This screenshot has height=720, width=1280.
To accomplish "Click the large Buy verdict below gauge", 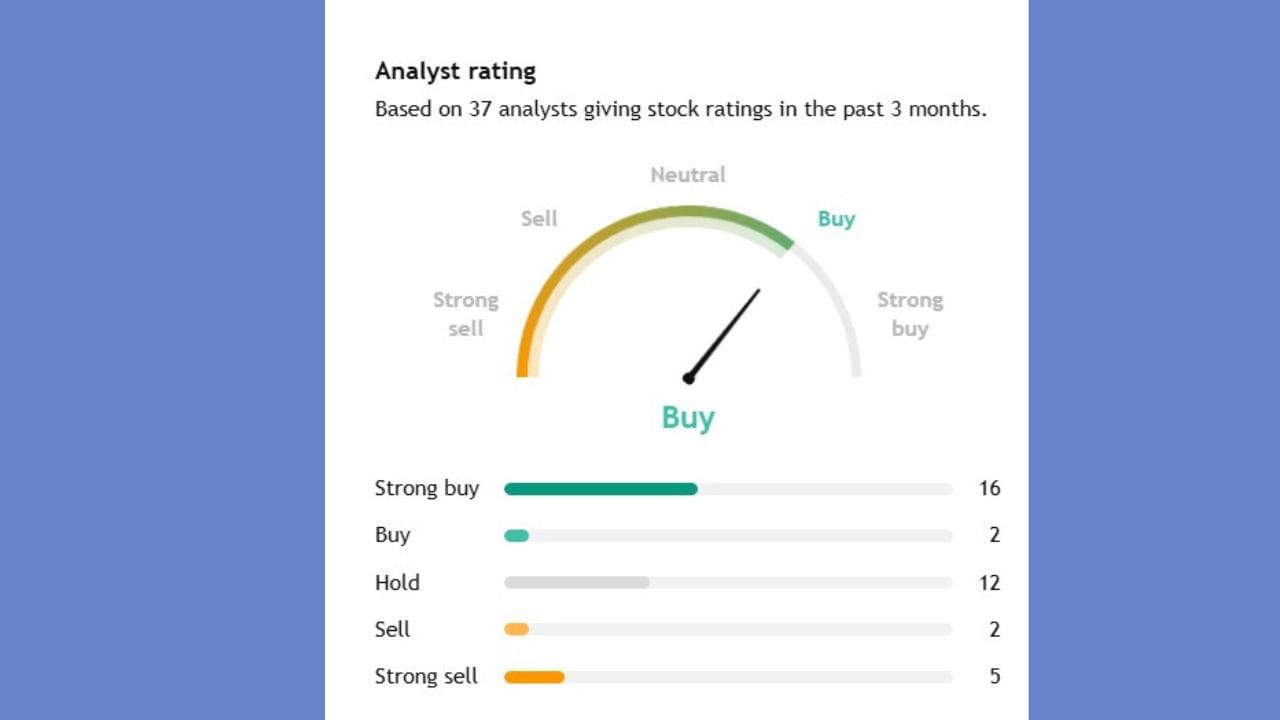I will coord(688,417).
